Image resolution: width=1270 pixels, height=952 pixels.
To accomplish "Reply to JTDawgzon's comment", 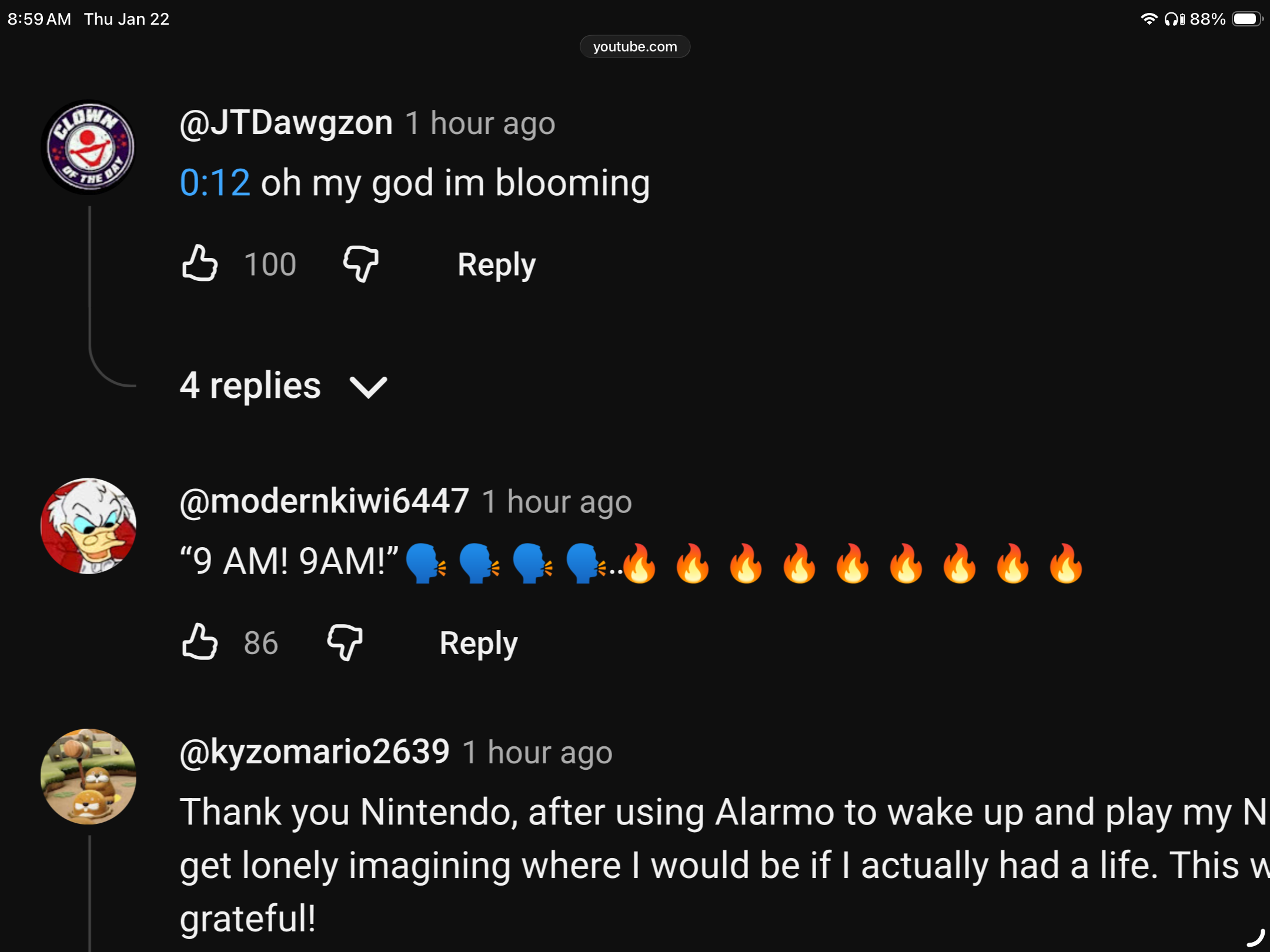I will (x=496, y=264).
